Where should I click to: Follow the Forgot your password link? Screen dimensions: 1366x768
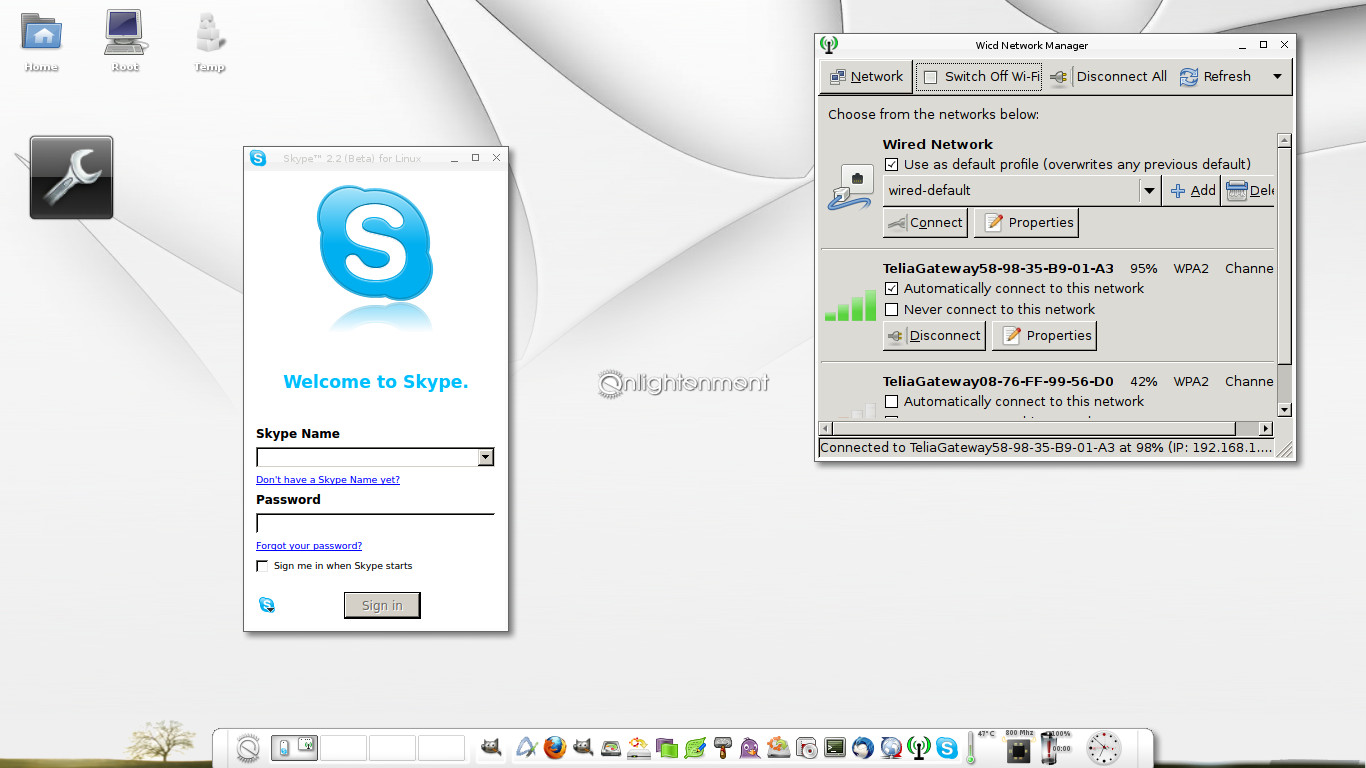309,546
